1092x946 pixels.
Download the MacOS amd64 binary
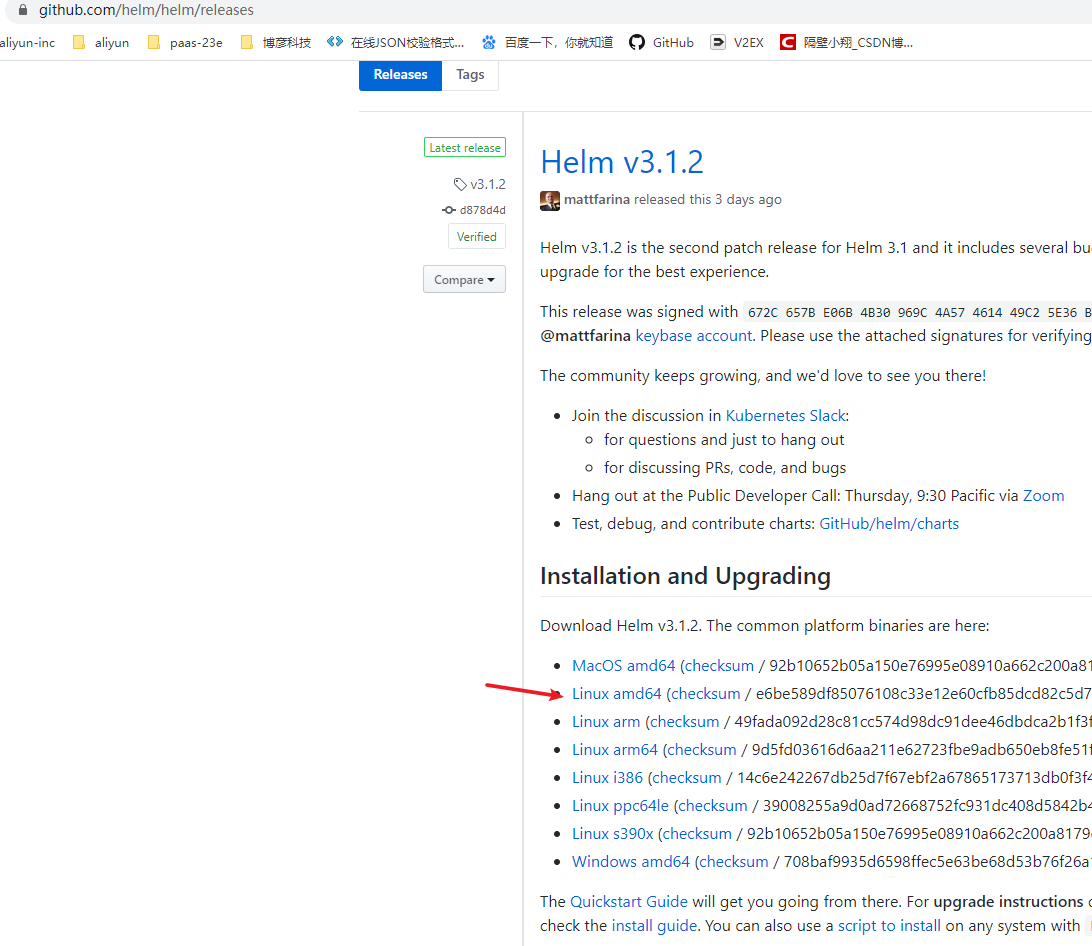coord(623,666)
